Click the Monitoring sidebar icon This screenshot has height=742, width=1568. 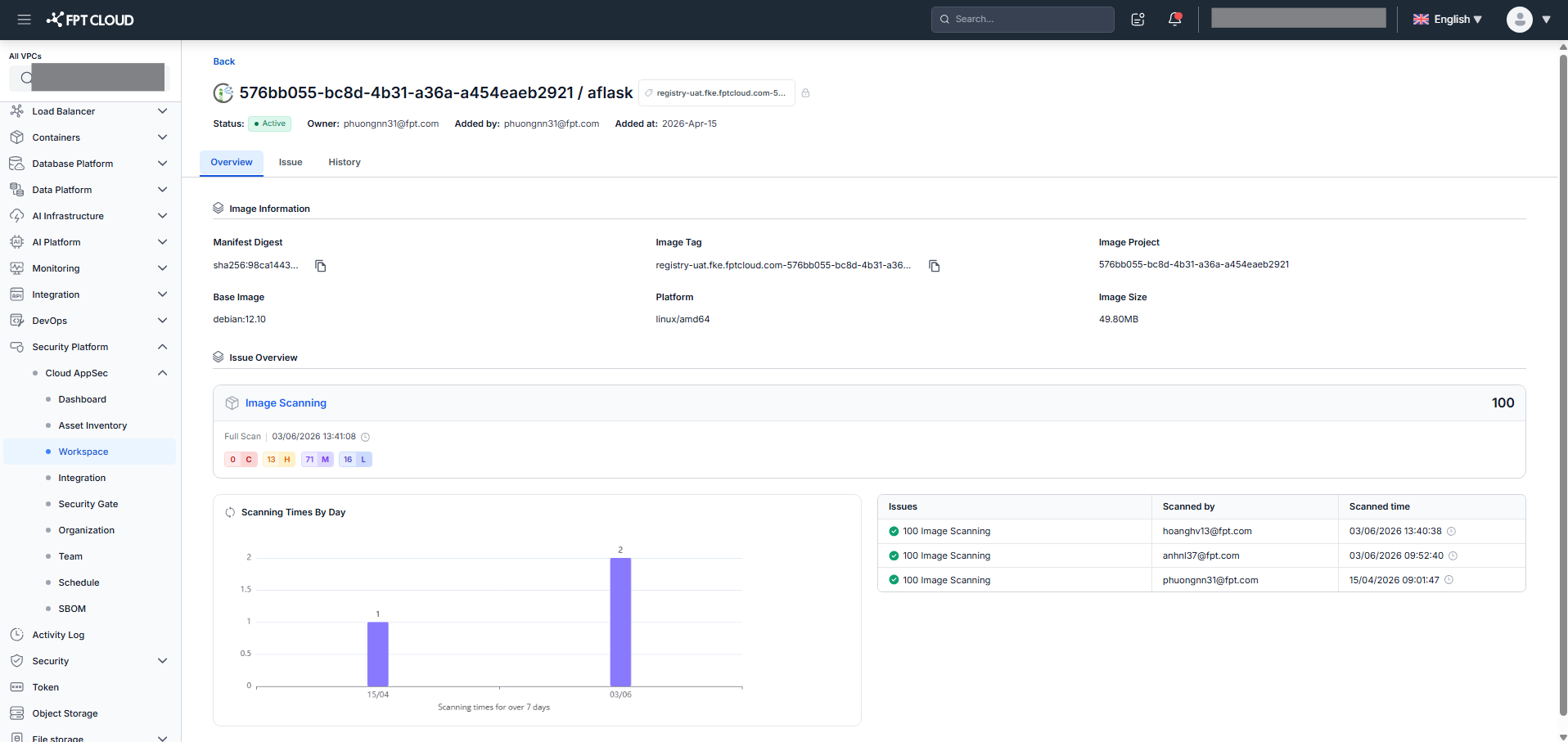tap(17, 268)
